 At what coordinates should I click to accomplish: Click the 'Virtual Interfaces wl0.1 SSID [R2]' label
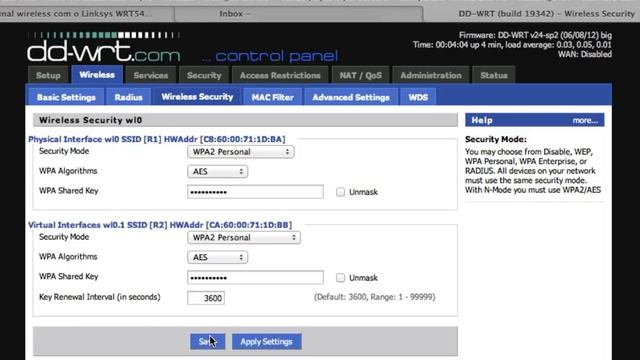coord(160,225)
